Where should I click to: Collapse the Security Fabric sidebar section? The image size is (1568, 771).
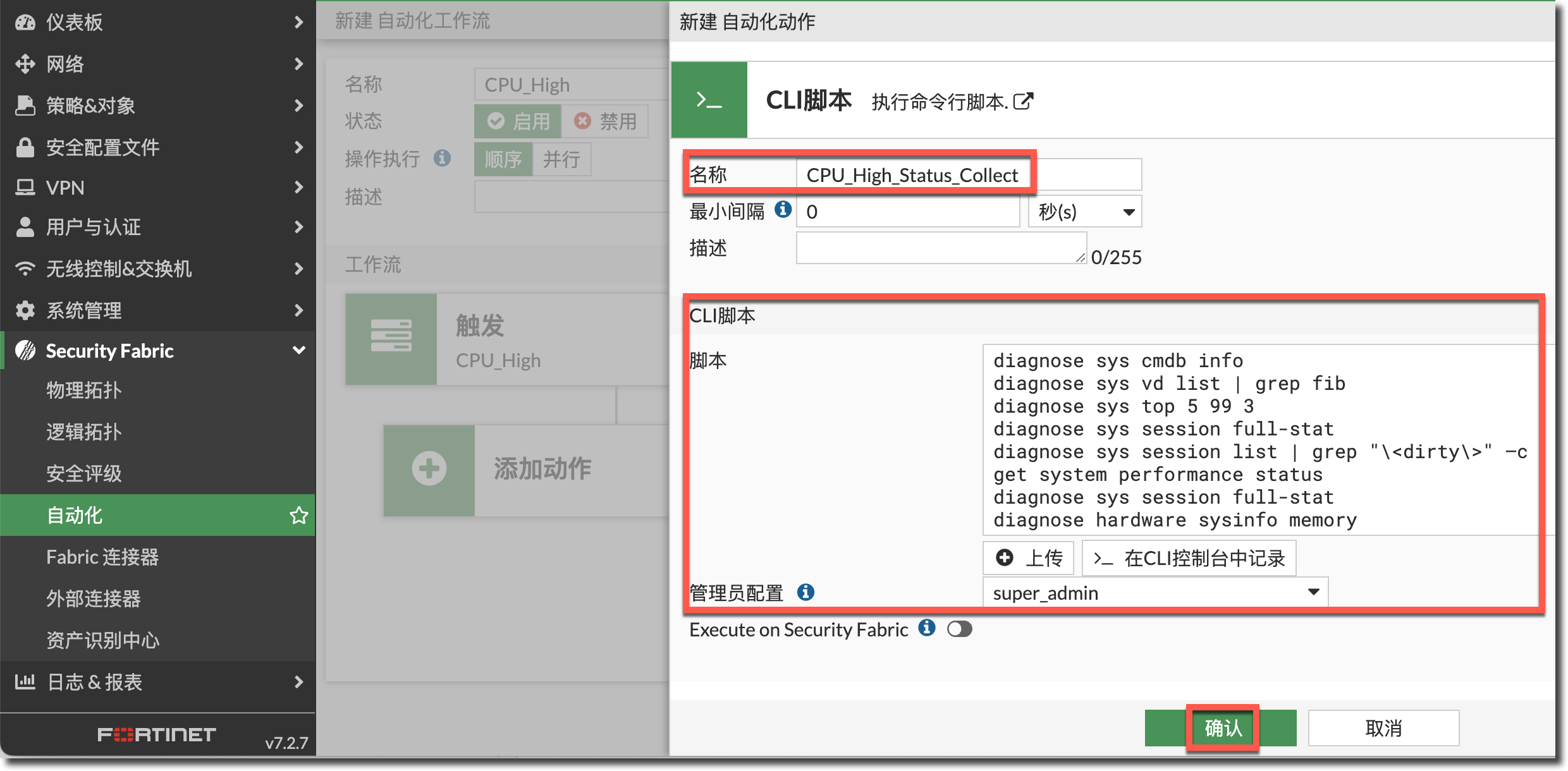coord(298,351)
